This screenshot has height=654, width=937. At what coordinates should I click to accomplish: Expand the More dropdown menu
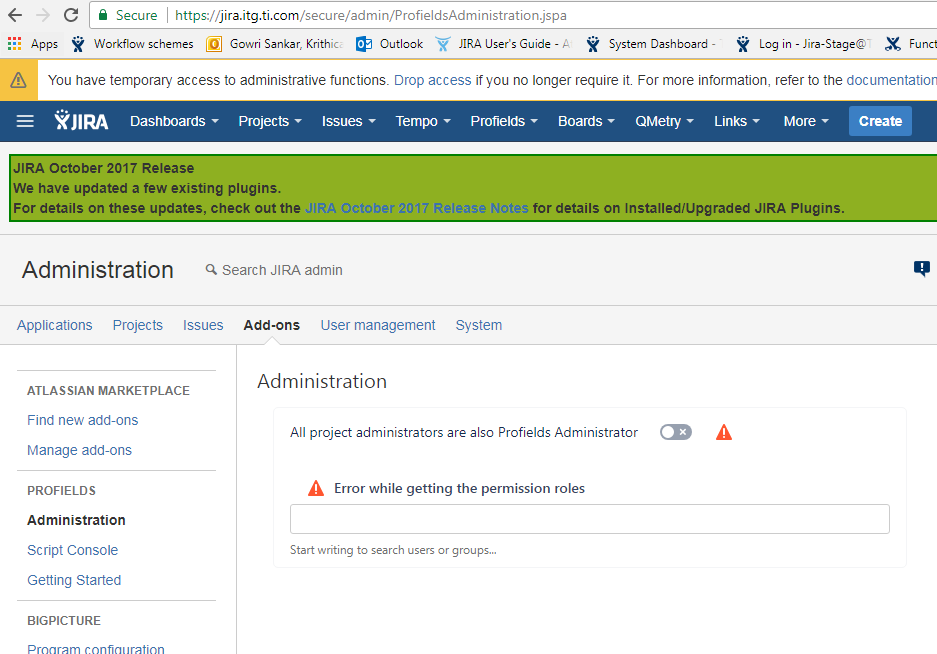(806, 121)
